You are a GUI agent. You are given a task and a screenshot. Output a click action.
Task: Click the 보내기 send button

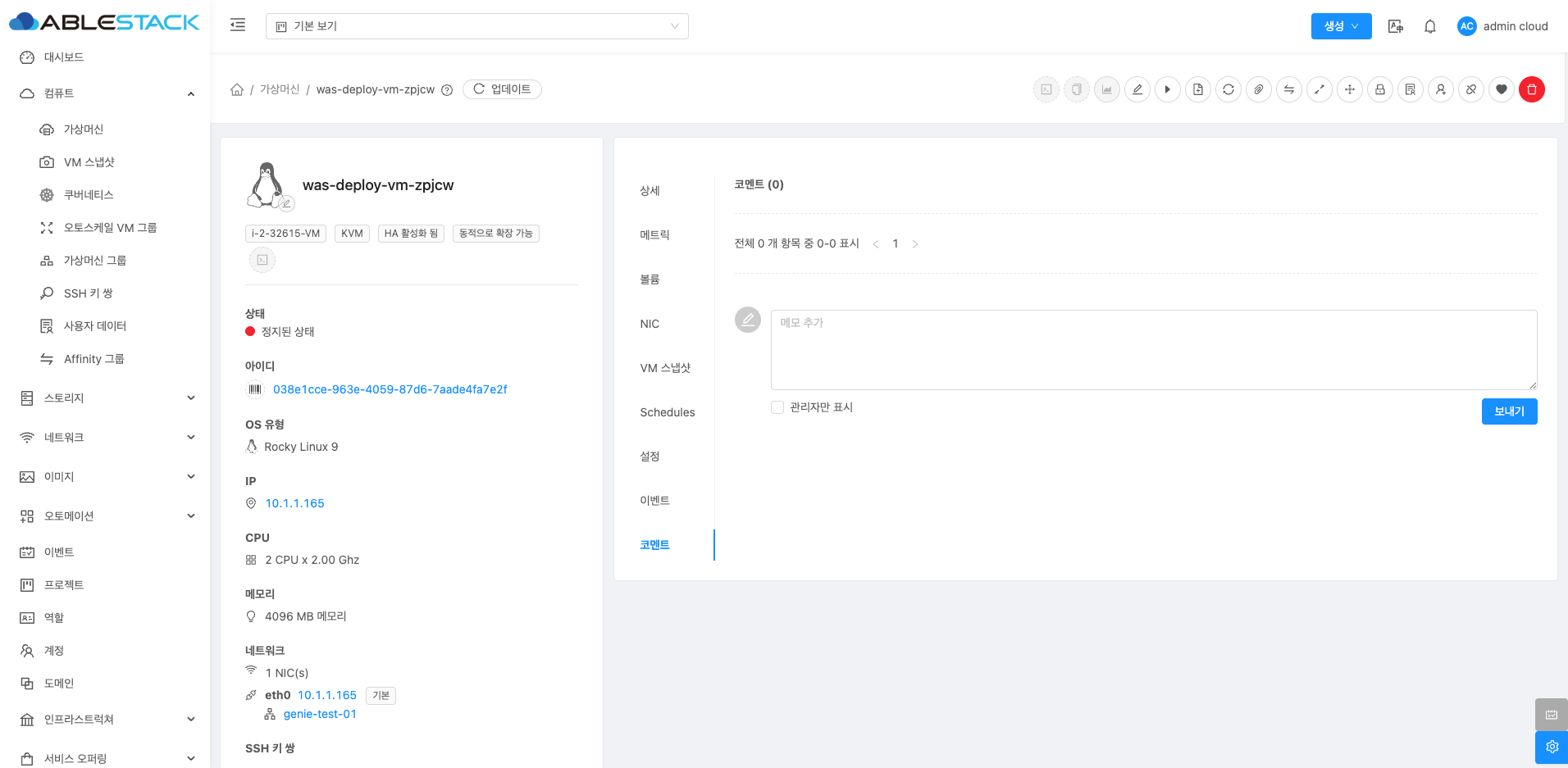click(x=1509, y=411)
